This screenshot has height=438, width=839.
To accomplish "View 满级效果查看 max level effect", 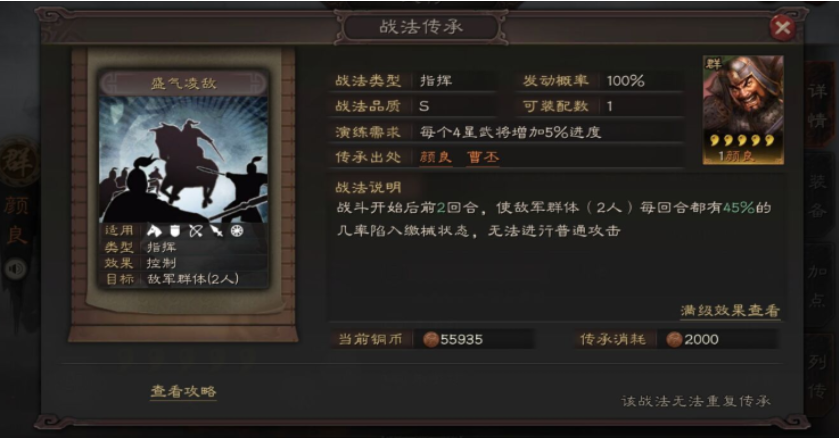I will 730,311.
